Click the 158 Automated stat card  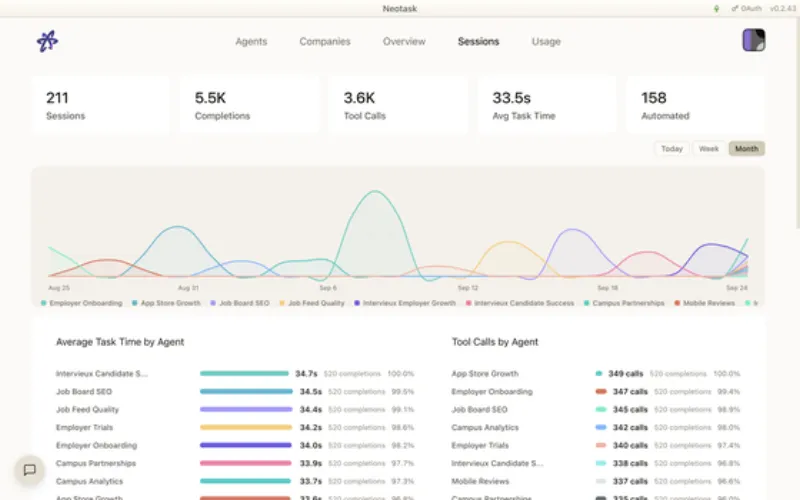(695, 106)
